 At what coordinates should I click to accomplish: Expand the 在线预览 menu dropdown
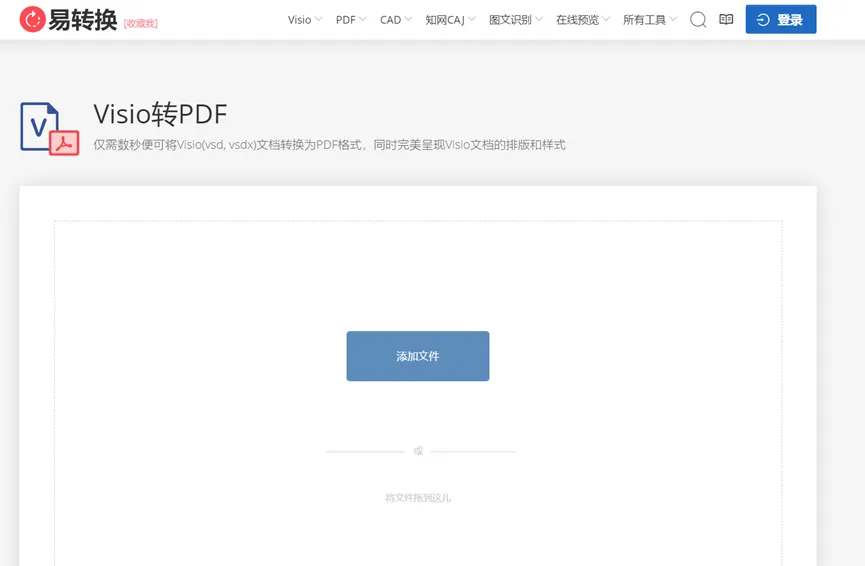pos(583,20)
